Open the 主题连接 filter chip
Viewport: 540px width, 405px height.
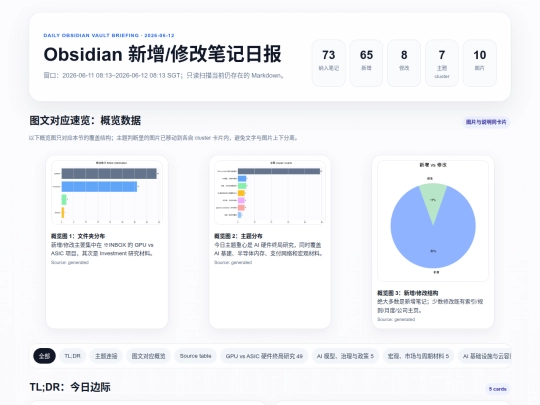click(106, 356)
